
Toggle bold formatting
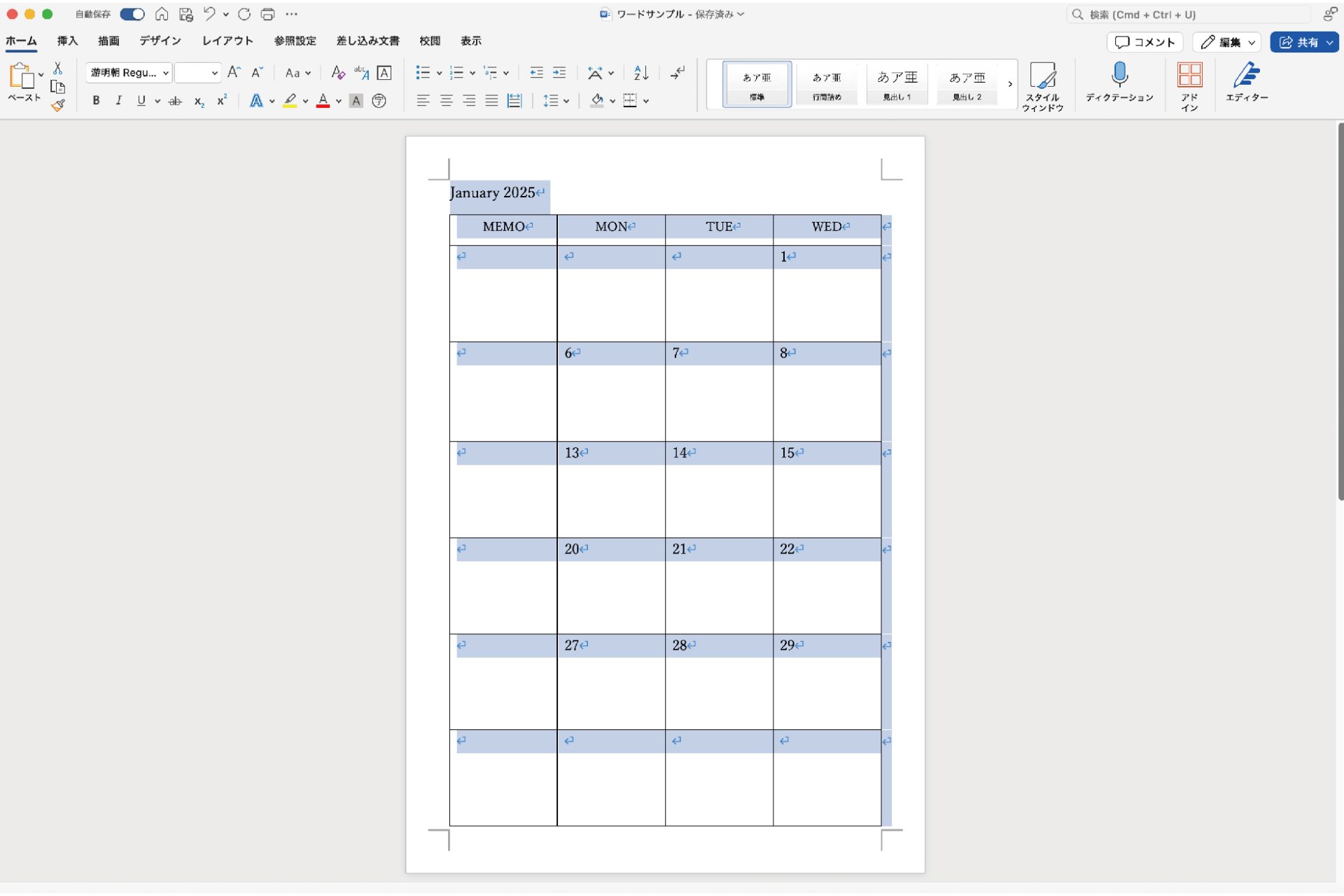coord(96,101)
